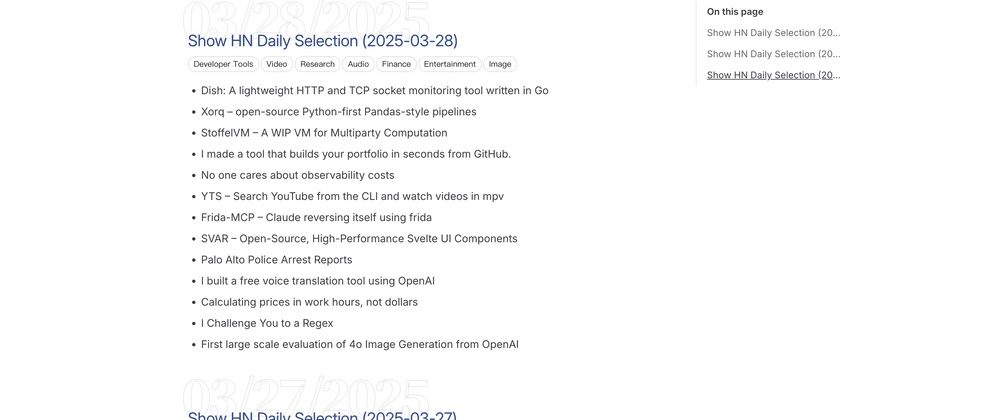Open the Xorq Pandas-style pipelines entry
The image size is (1000, 420).
339,112
